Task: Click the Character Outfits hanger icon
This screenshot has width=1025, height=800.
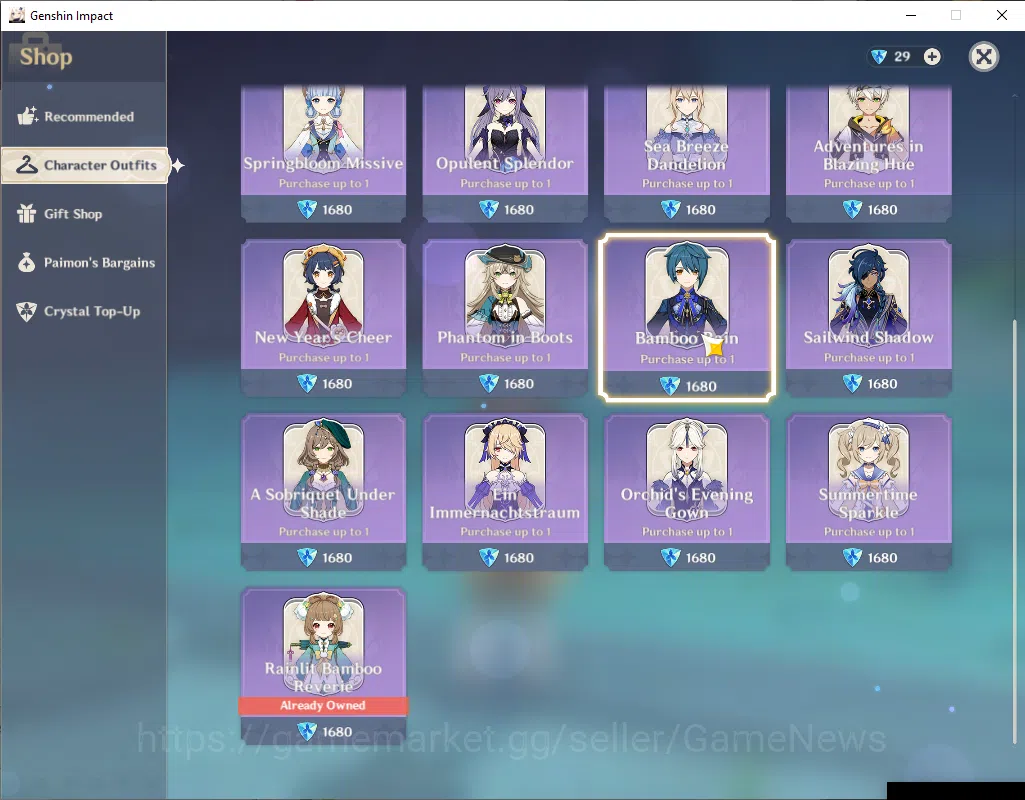Action: [x=27, y=165]
